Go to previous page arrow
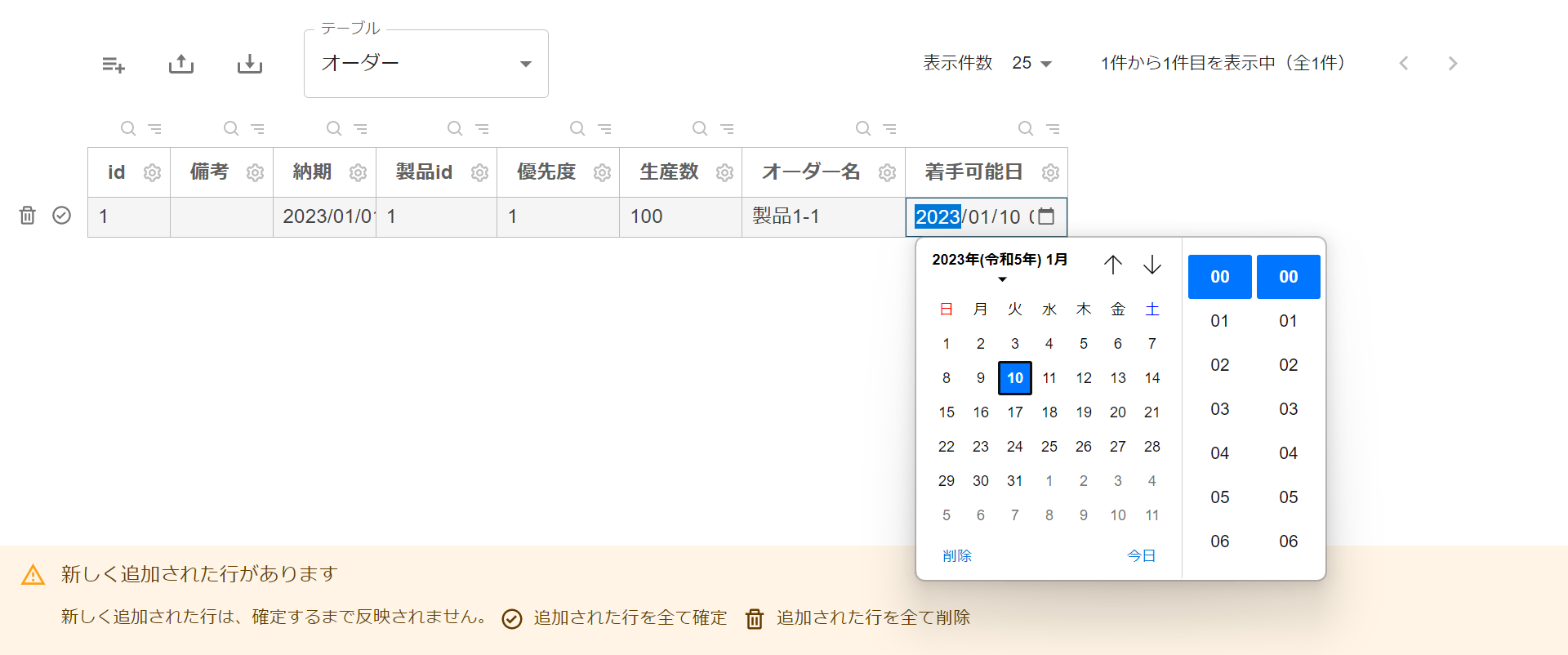1568x655 pixels. pyautogui.click(x=1404, y=63)
